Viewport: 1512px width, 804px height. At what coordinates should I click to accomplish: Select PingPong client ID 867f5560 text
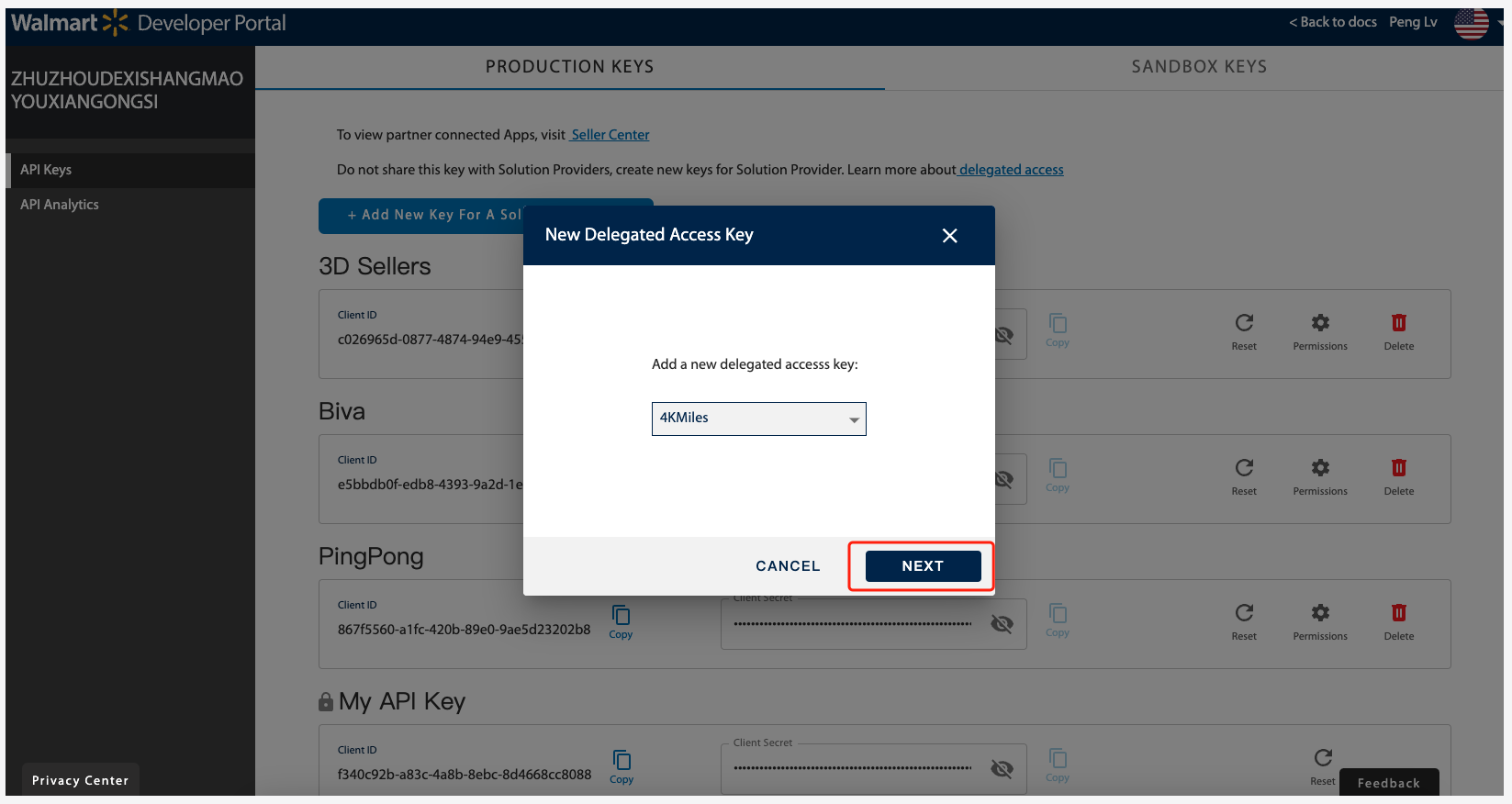pyautogui.click(x=465, y=630)
